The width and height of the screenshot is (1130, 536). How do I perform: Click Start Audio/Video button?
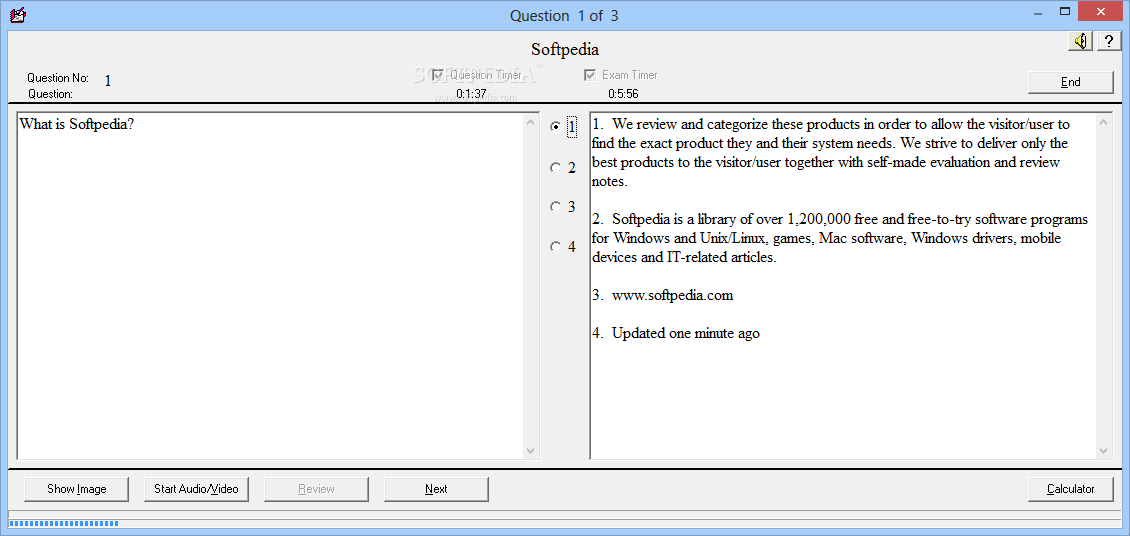pos(196,489)
